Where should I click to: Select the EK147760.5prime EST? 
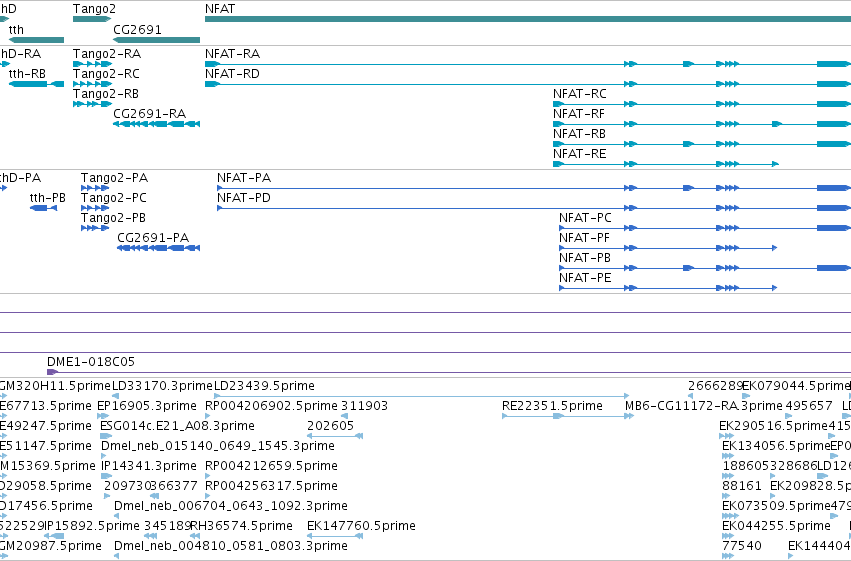tap(335, 536)
